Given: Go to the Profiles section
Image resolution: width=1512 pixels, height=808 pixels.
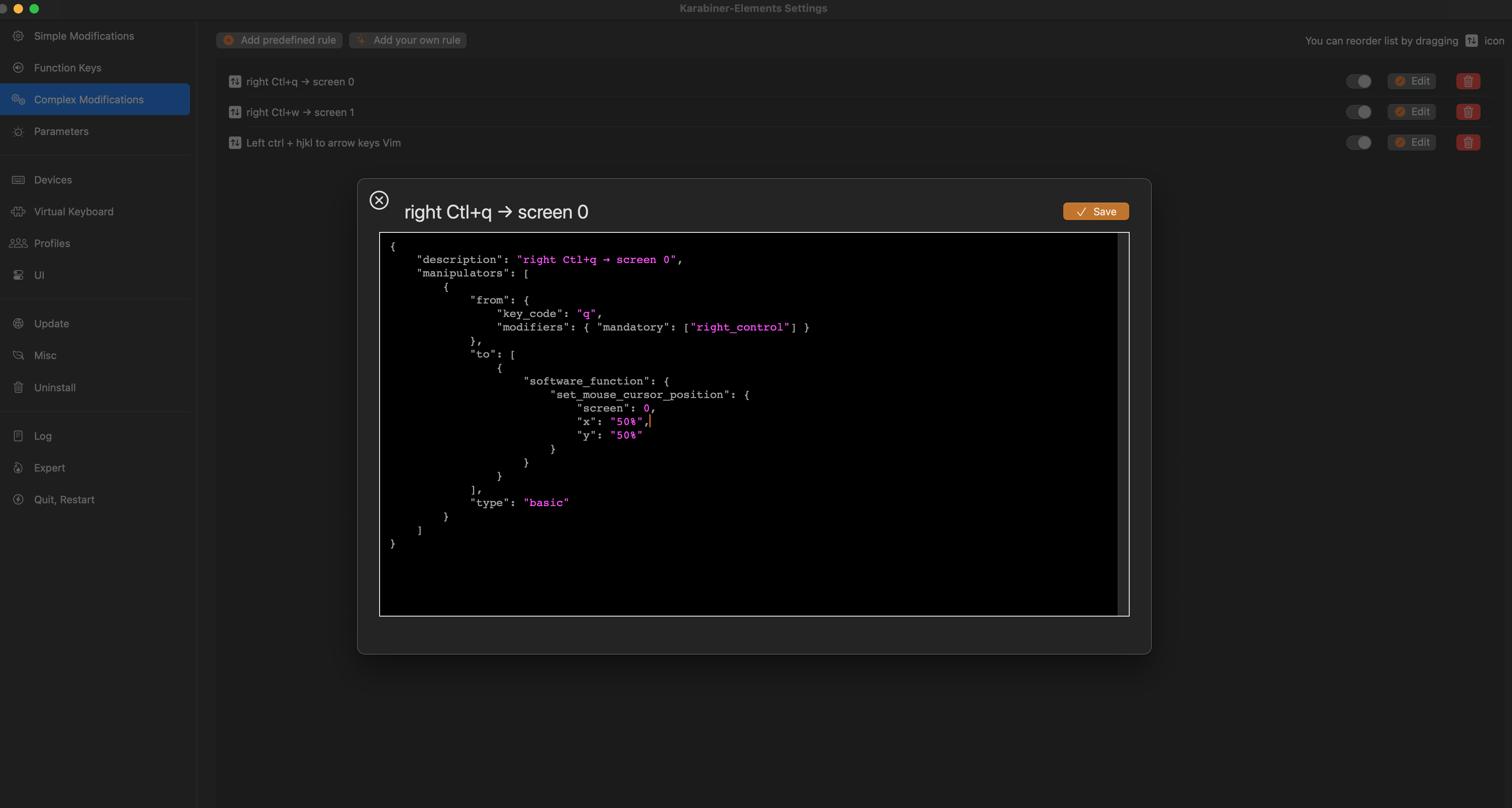Looking at the screenshot, I should point(52,243).
